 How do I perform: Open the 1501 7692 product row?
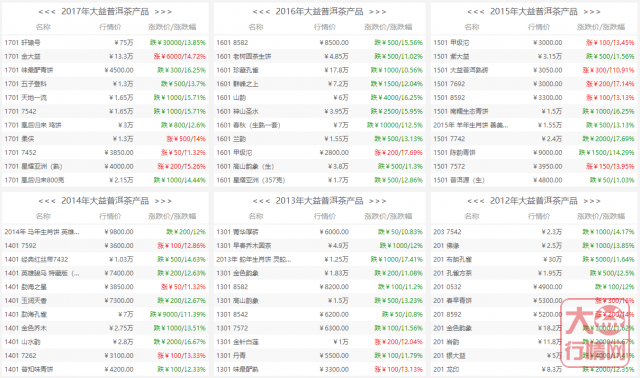(x=533, y=84)
